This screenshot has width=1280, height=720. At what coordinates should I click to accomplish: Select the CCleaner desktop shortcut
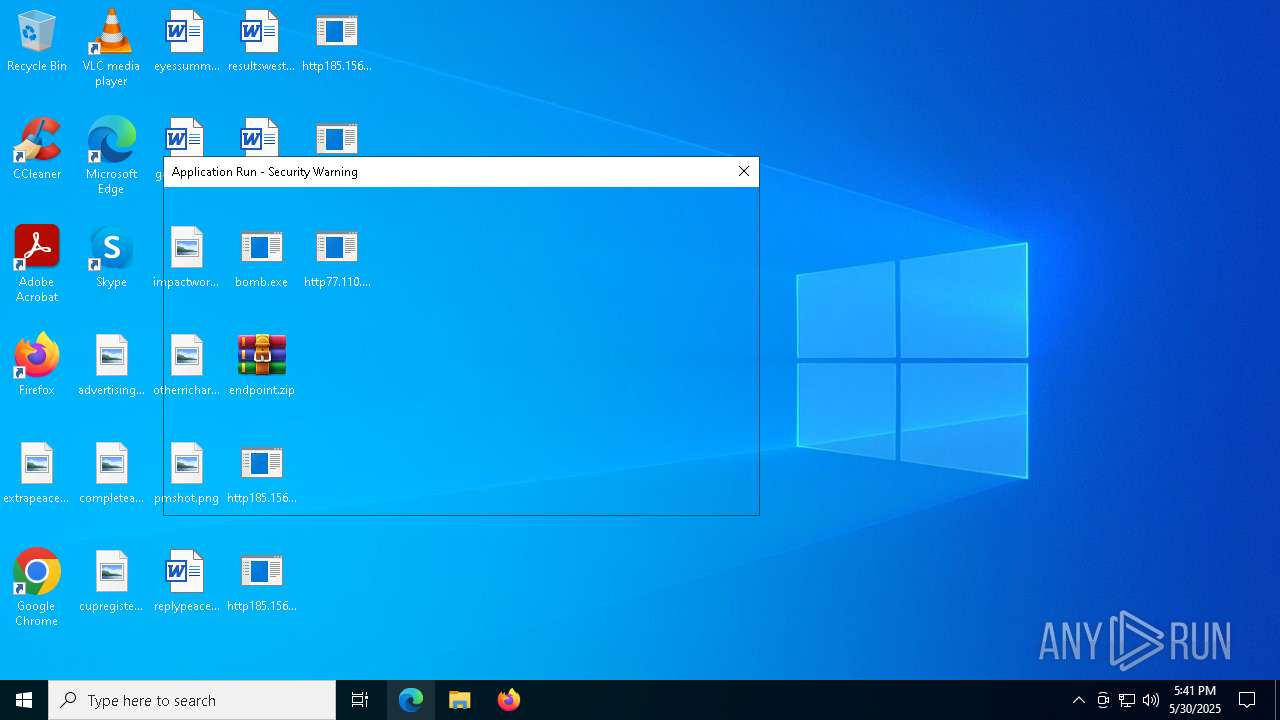point(37,150)
